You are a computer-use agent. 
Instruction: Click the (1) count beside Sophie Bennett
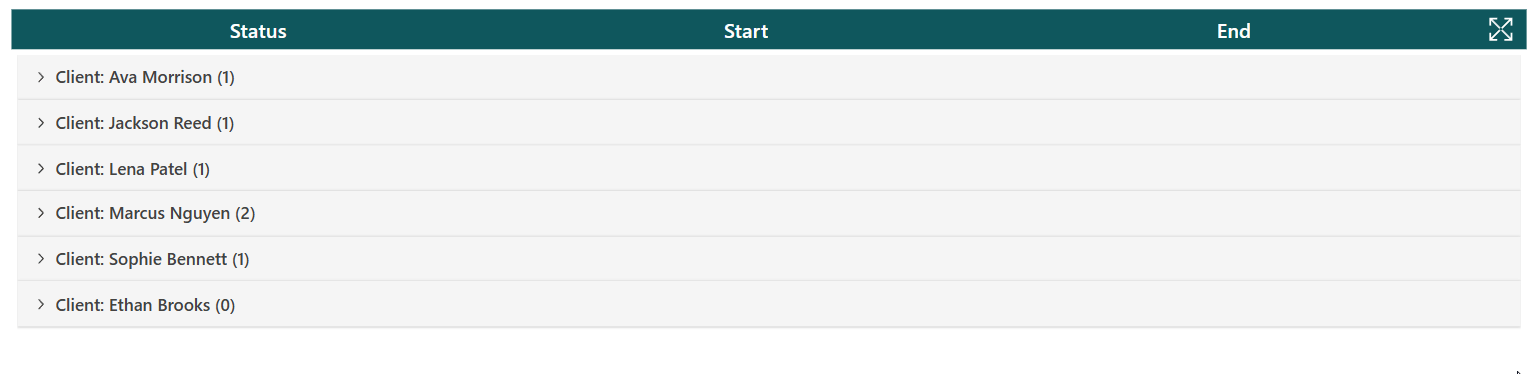tap(241, 259)
